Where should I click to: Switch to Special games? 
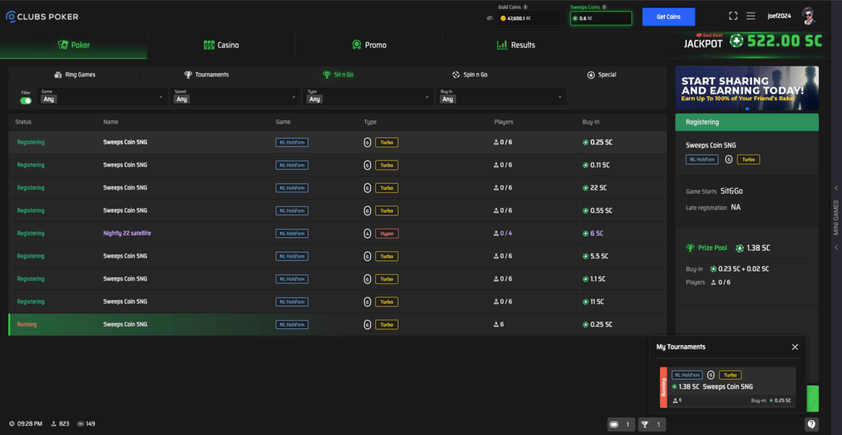click(601, 75)
